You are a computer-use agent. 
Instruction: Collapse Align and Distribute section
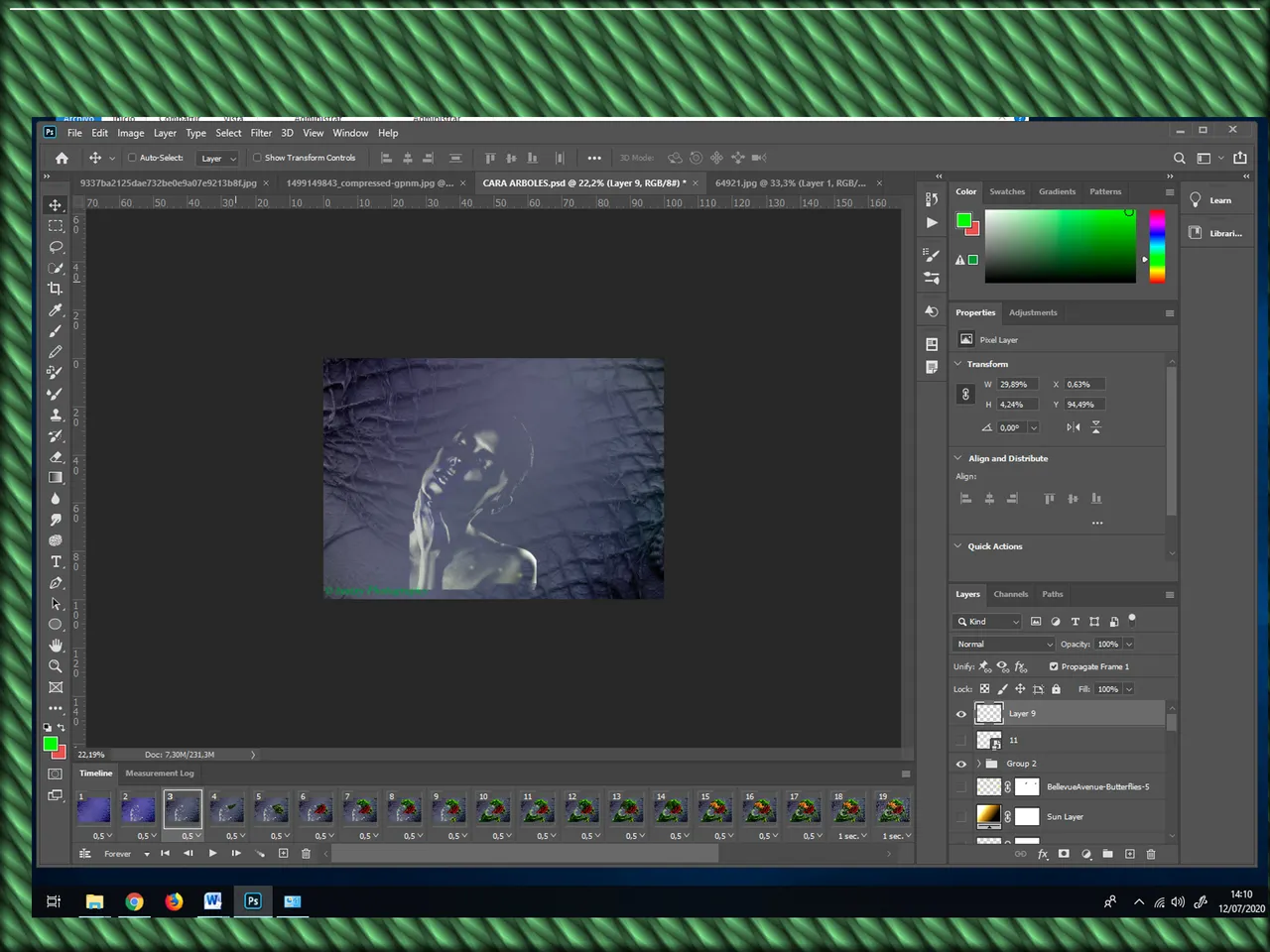point(958,458)
